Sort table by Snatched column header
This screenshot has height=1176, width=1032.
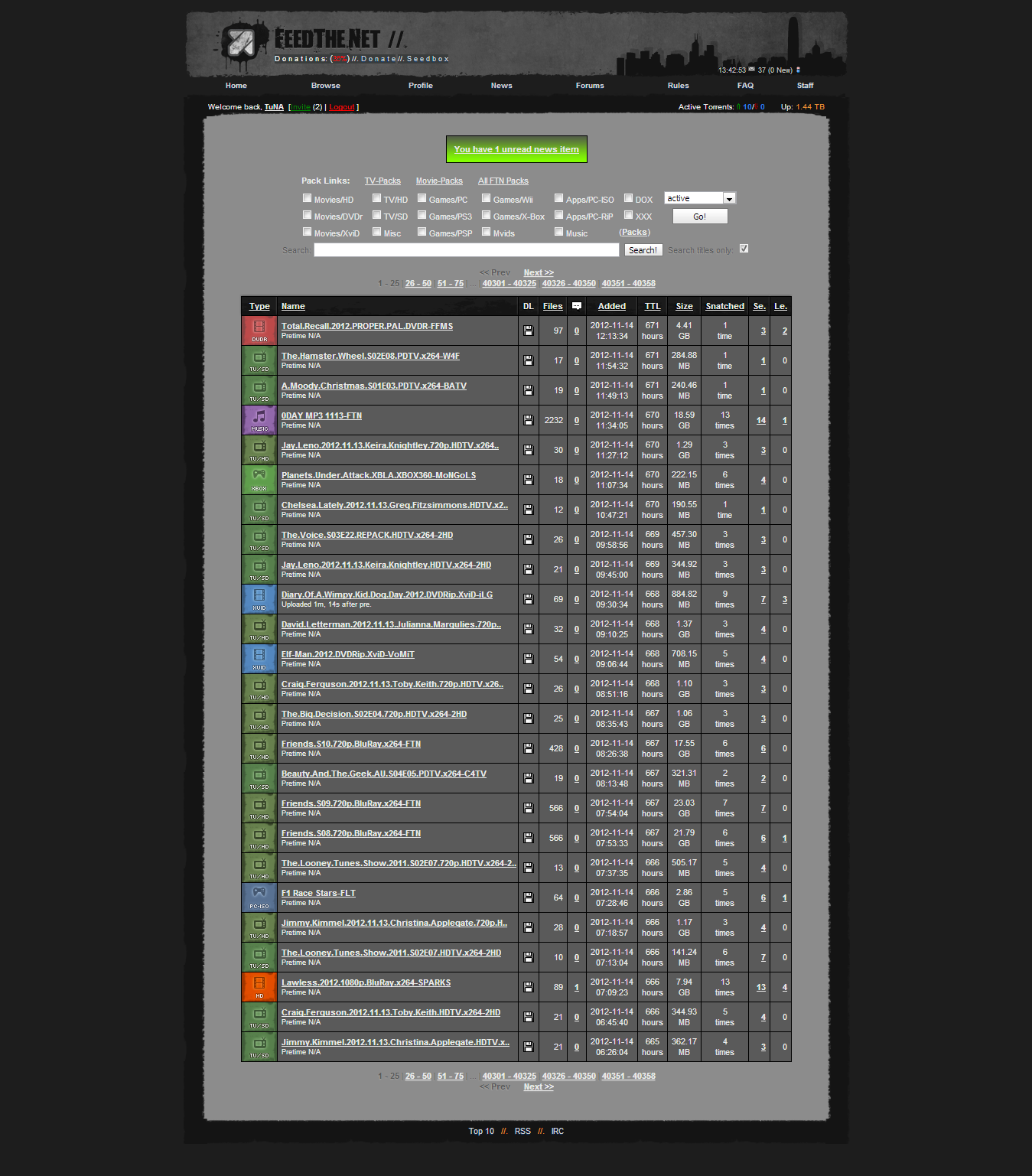coord(724,306)
